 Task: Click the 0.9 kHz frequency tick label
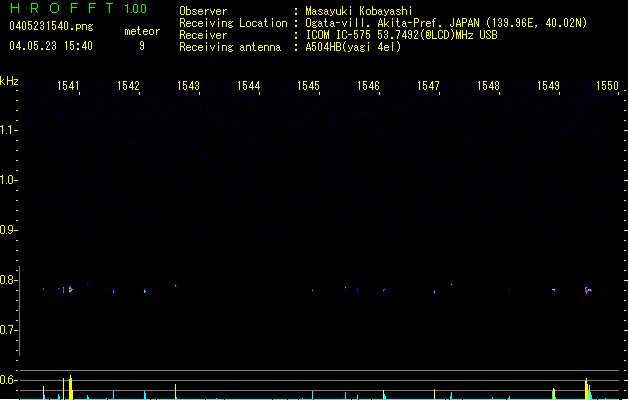pos(8,230)
